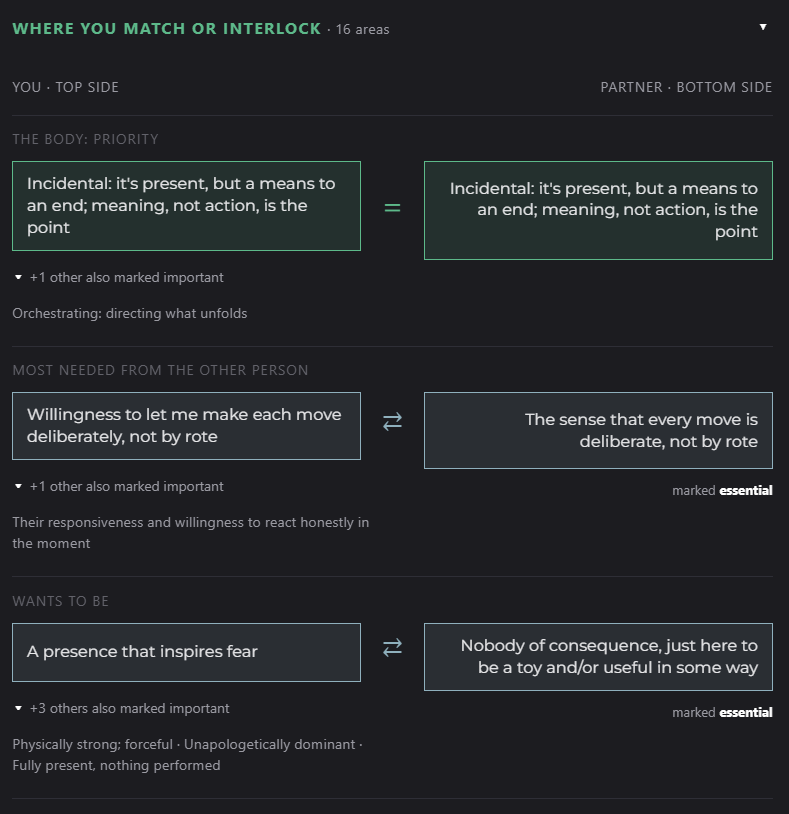789x814 pixels.
Task: Click interlock arrows icon in Wants To Be row
Action: (x=392, y=647)
